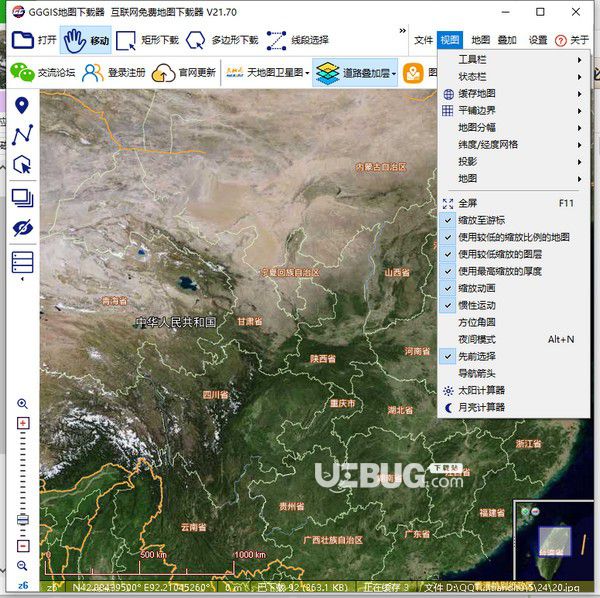Toggle 惯性运动 option
600x598 pixels.
click(x=513, y=305)
